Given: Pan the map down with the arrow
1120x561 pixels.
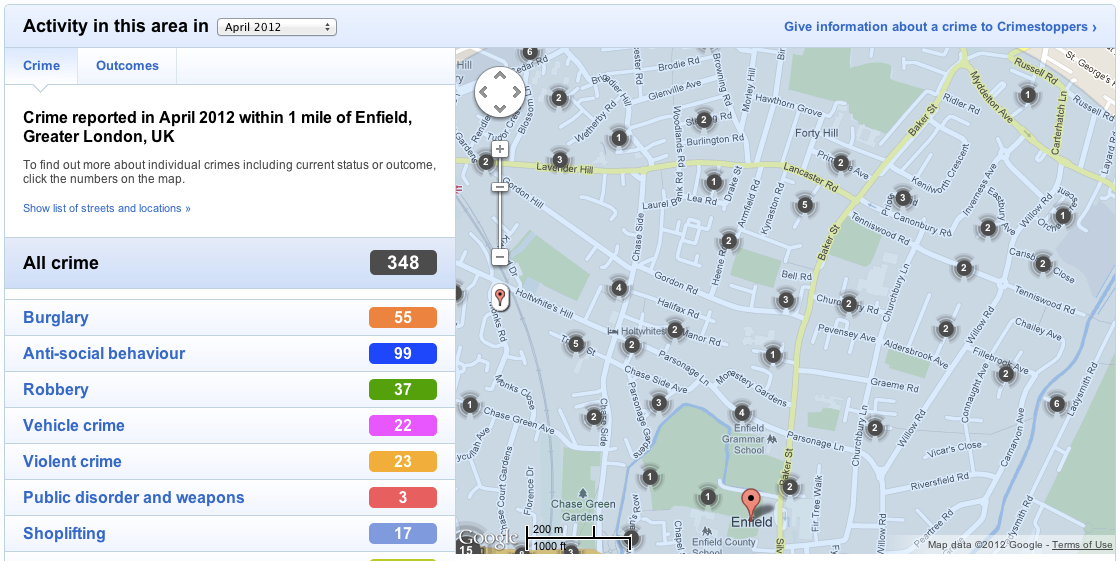Looking at the screenshot, I should [x=498, y=109].
